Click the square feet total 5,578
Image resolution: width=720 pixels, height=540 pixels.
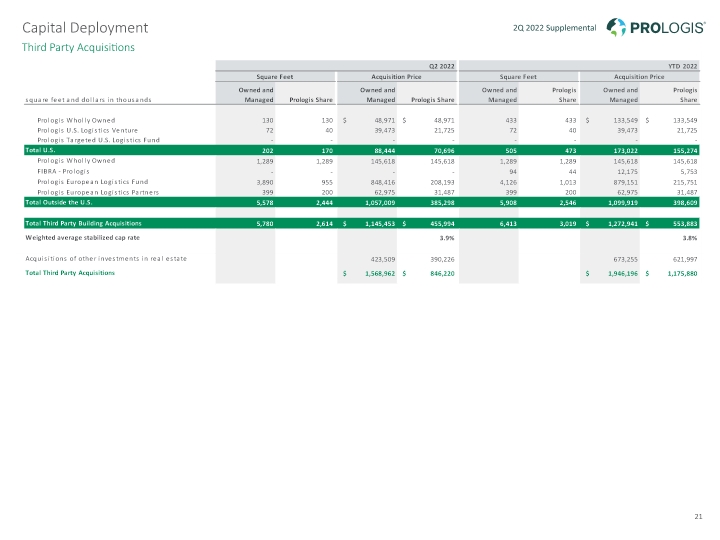[265, 202]
